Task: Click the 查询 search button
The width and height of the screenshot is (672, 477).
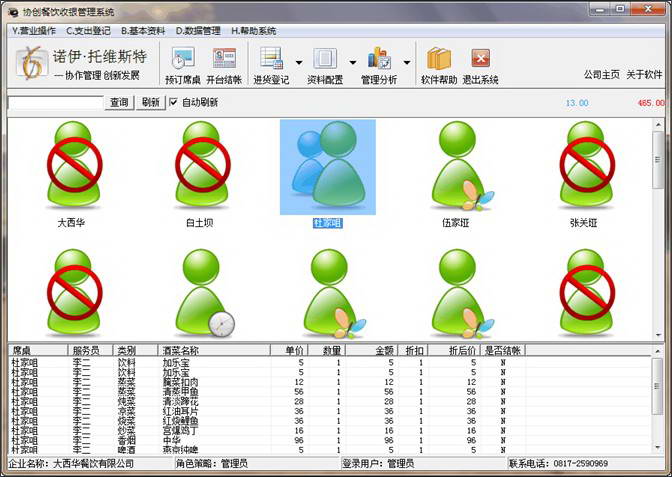Action: pos(119,102)
